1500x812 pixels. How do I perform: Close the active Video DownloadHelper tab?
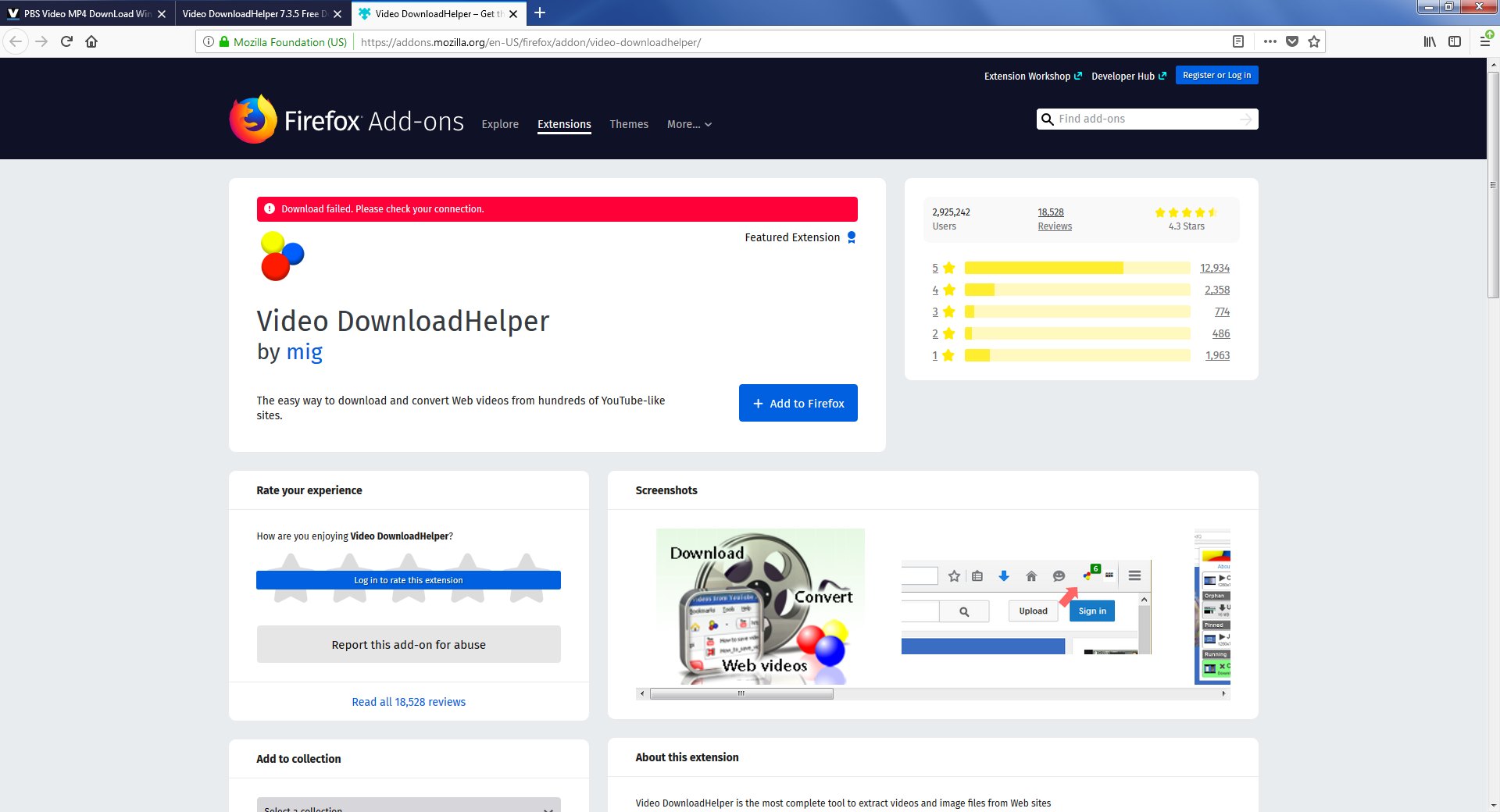(513, 14)
